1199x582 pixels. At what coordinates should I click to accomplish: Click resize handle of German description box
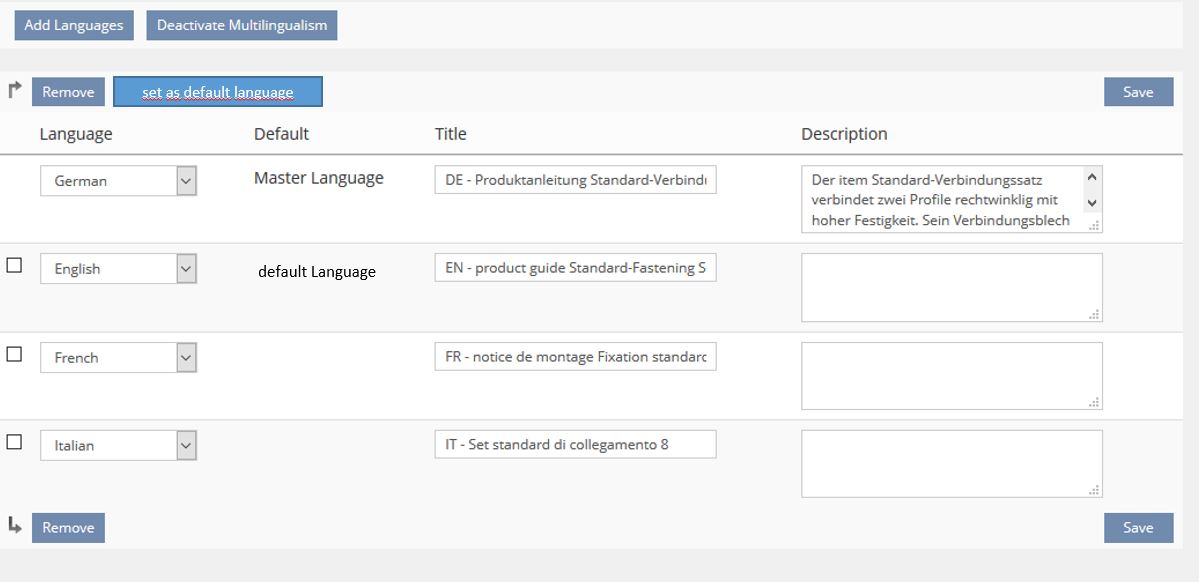[1095, 226]
